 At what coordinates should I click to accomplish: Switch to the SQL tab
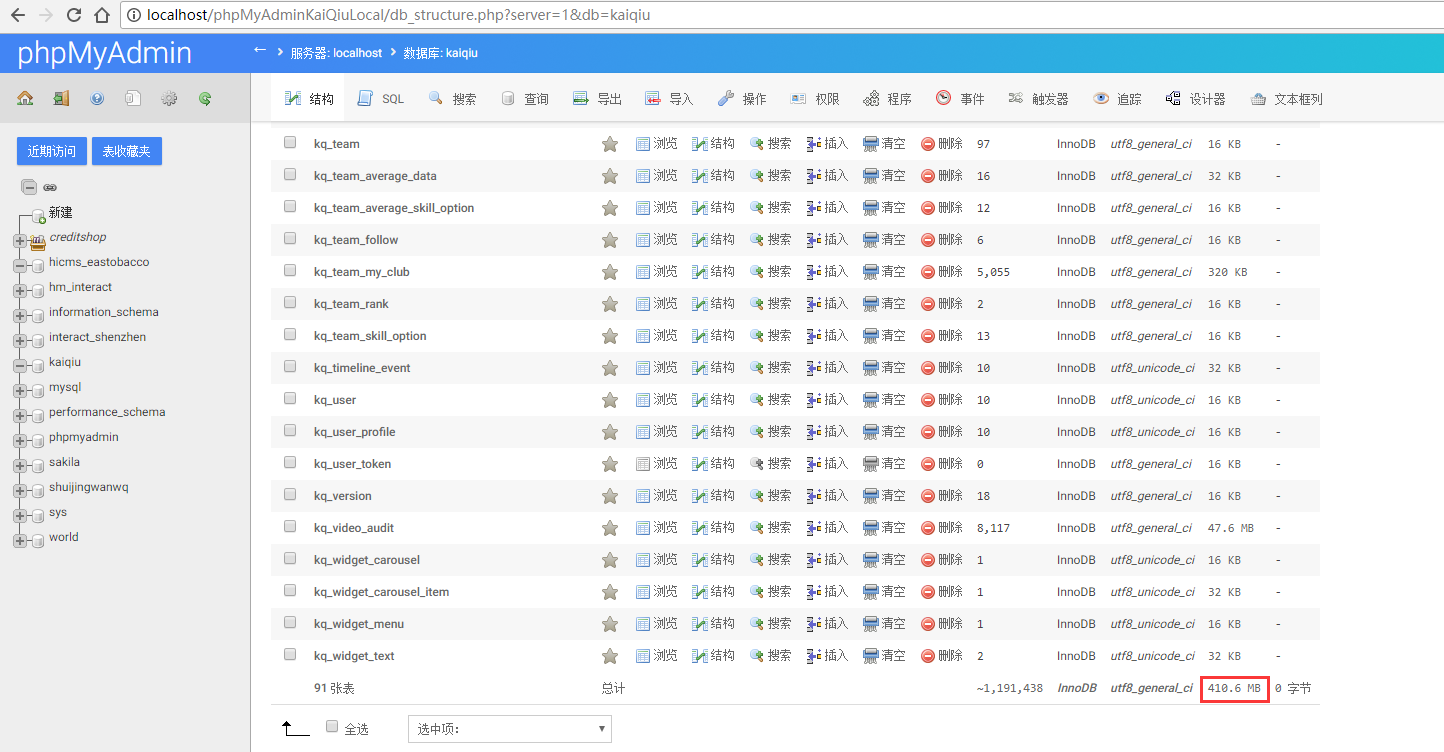(x=381, y=99)
